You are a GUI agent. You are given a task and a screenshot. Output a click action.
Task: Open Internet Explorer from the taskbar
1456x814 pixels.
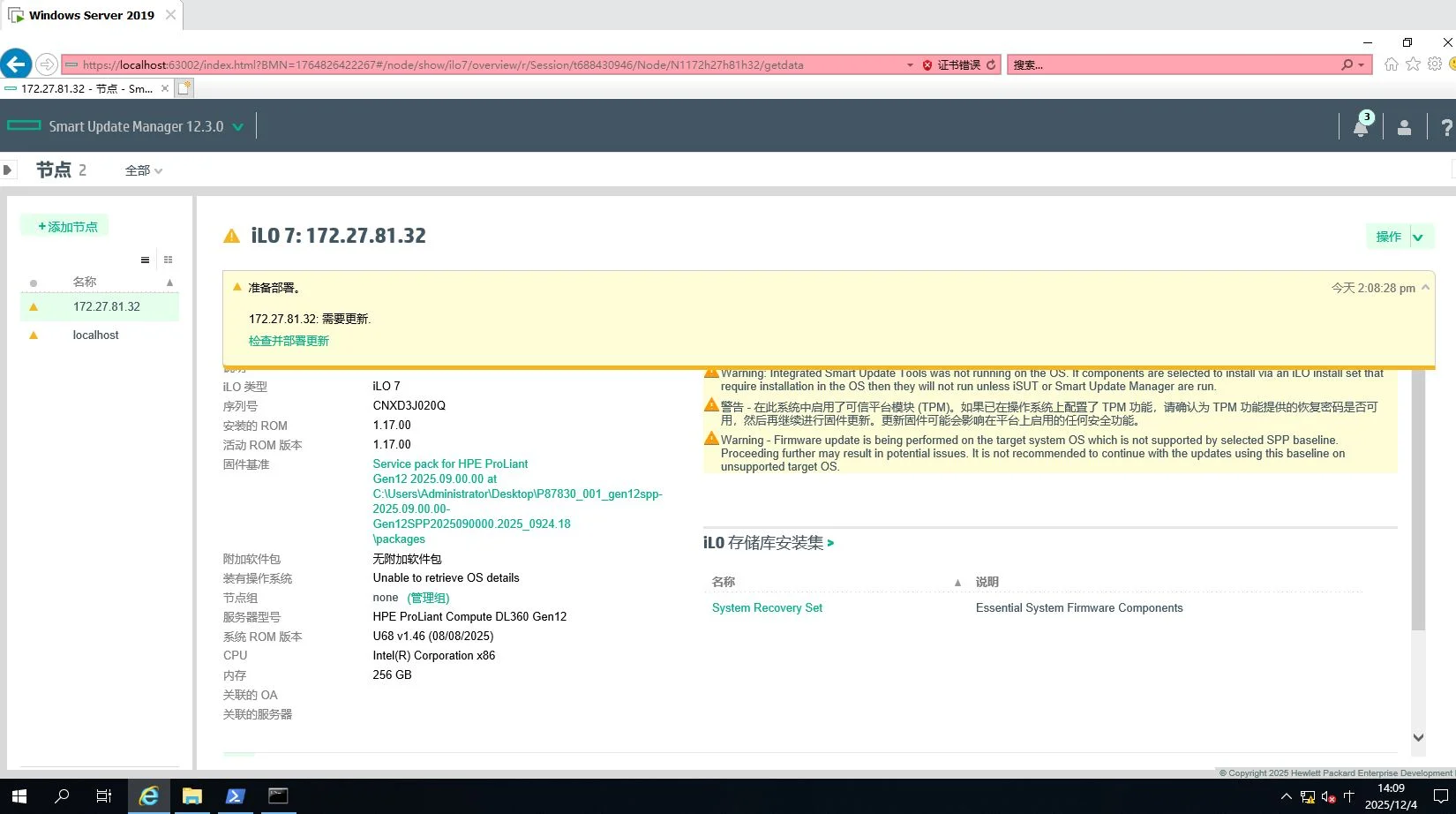[x=149, y=796]
